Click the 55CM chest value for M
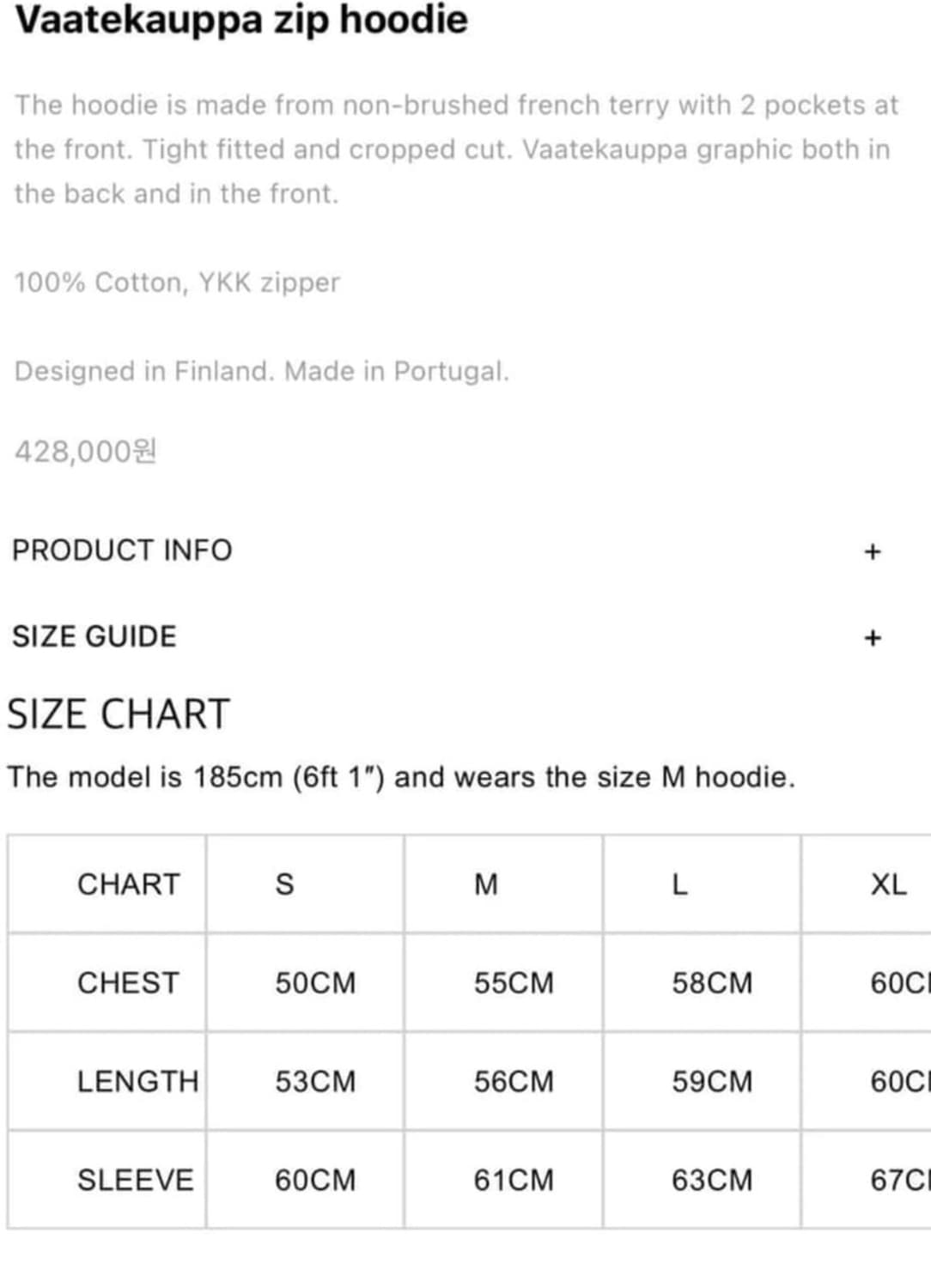 [x=514, y=983]
